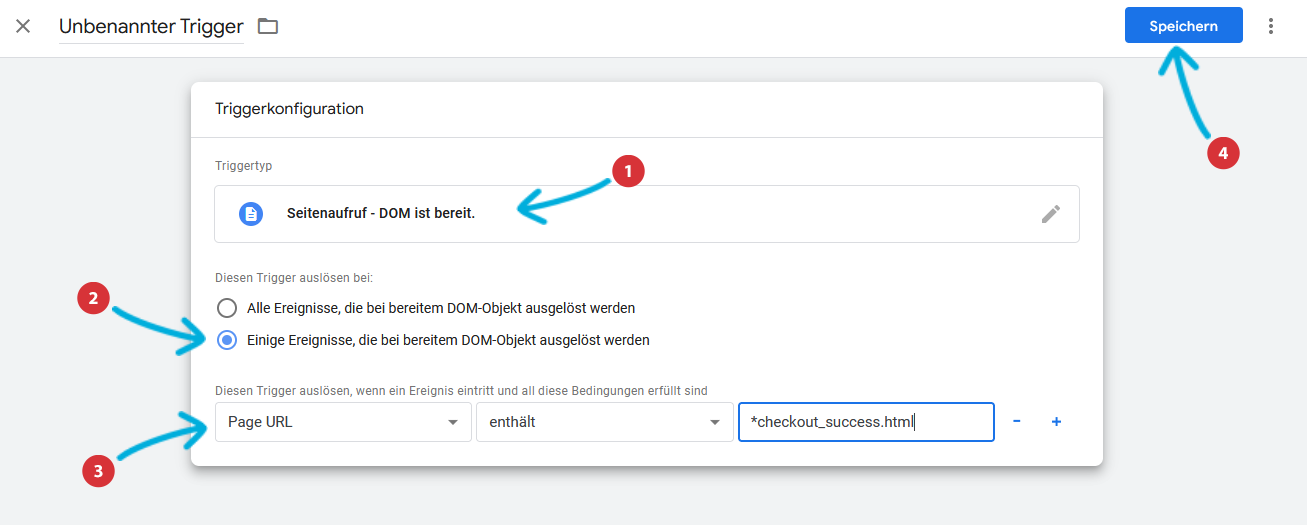Open the Page URL variable dropdown

343,422
